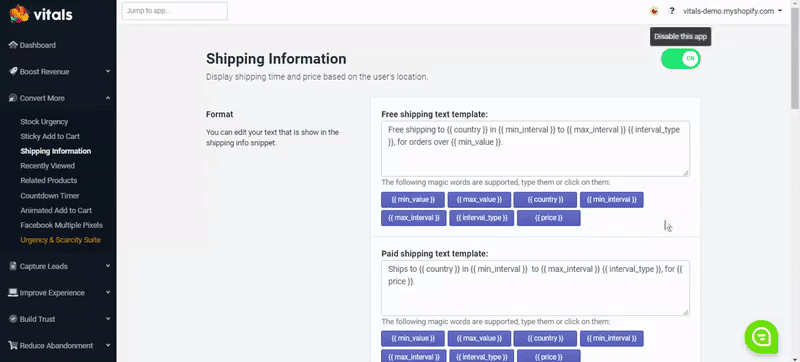Image resolution: width=800 pixels, height=362 pixels.
Task: Open Animated Add to Cart
Action: coord(56,211)
